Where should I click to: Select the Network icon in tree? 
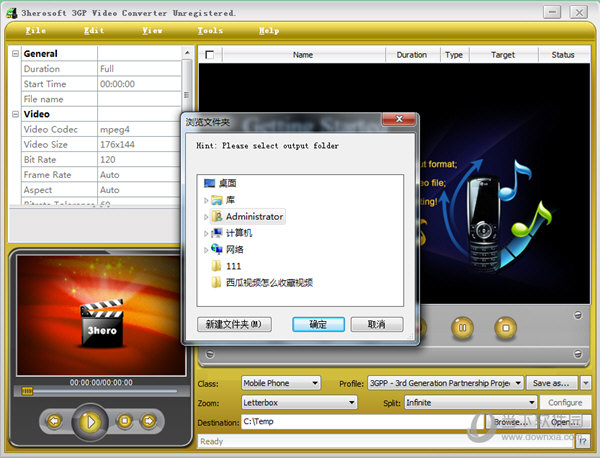point(217,249)
